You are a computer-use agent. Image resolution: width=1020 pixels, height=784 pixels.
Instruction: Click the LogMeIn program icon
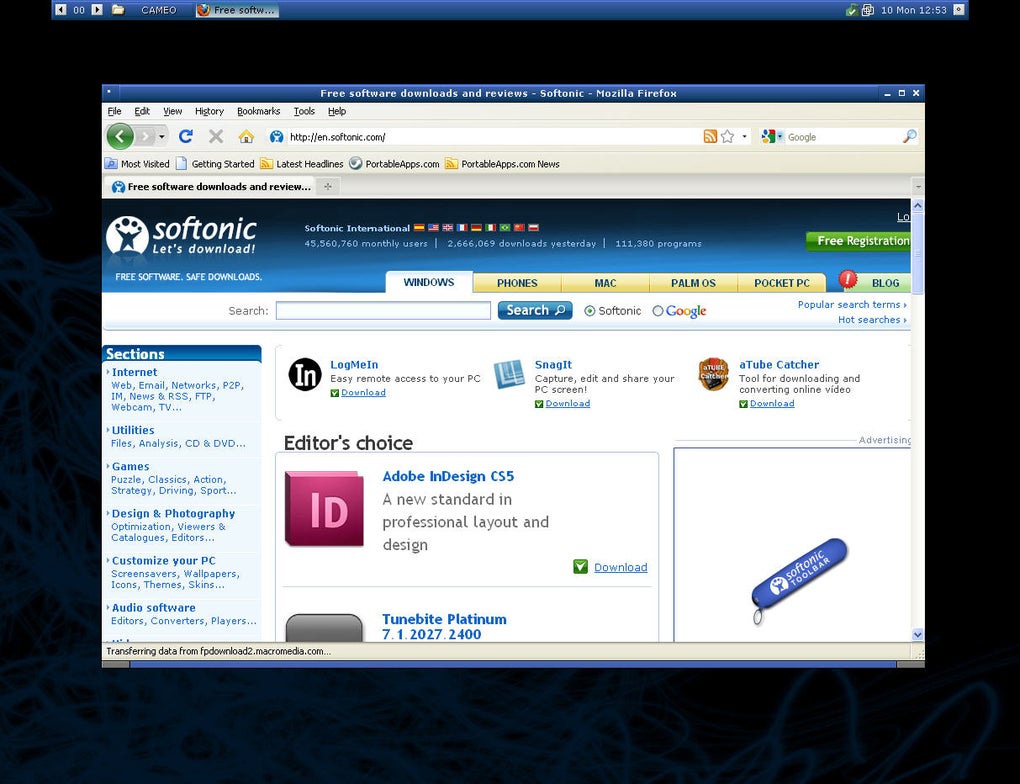pyautogui.click(x=305, y=375)
